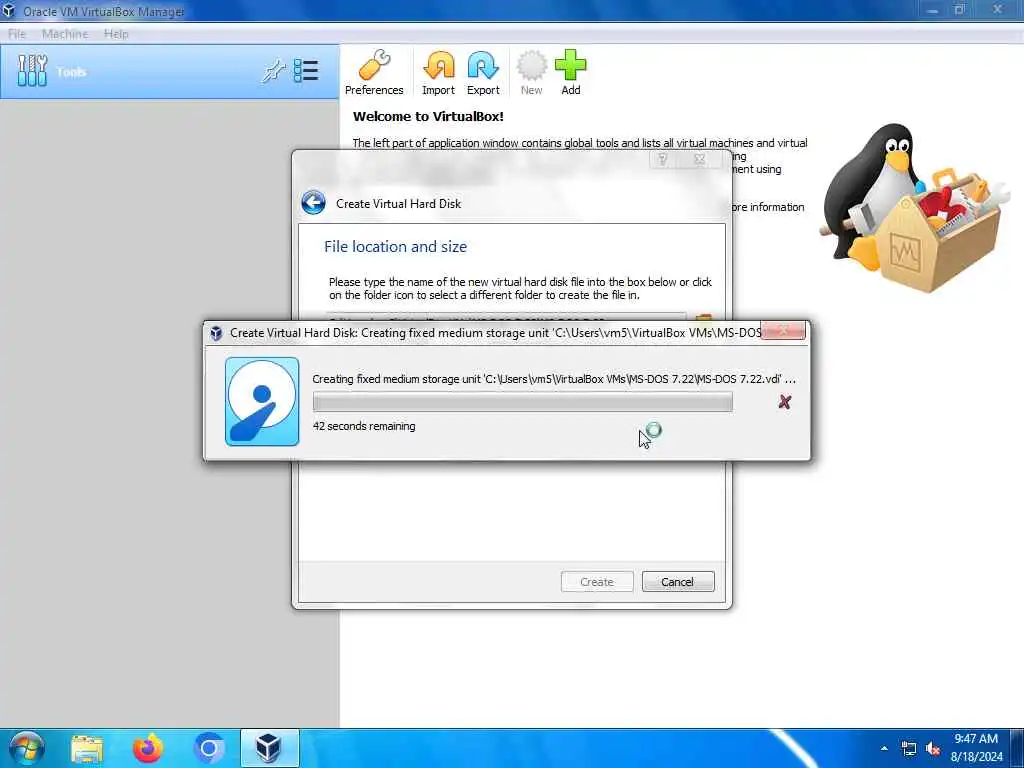Screen dimensions: 1024x768
Task: Click the 'Creating fixed medium storage unit' message
Action: coord(554,379)
